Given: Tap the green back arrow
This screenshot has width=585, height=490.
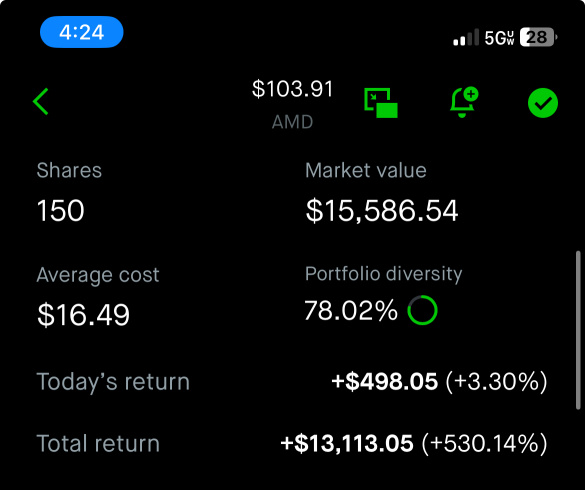Looking at the screenshot, I should click(40, 102).
